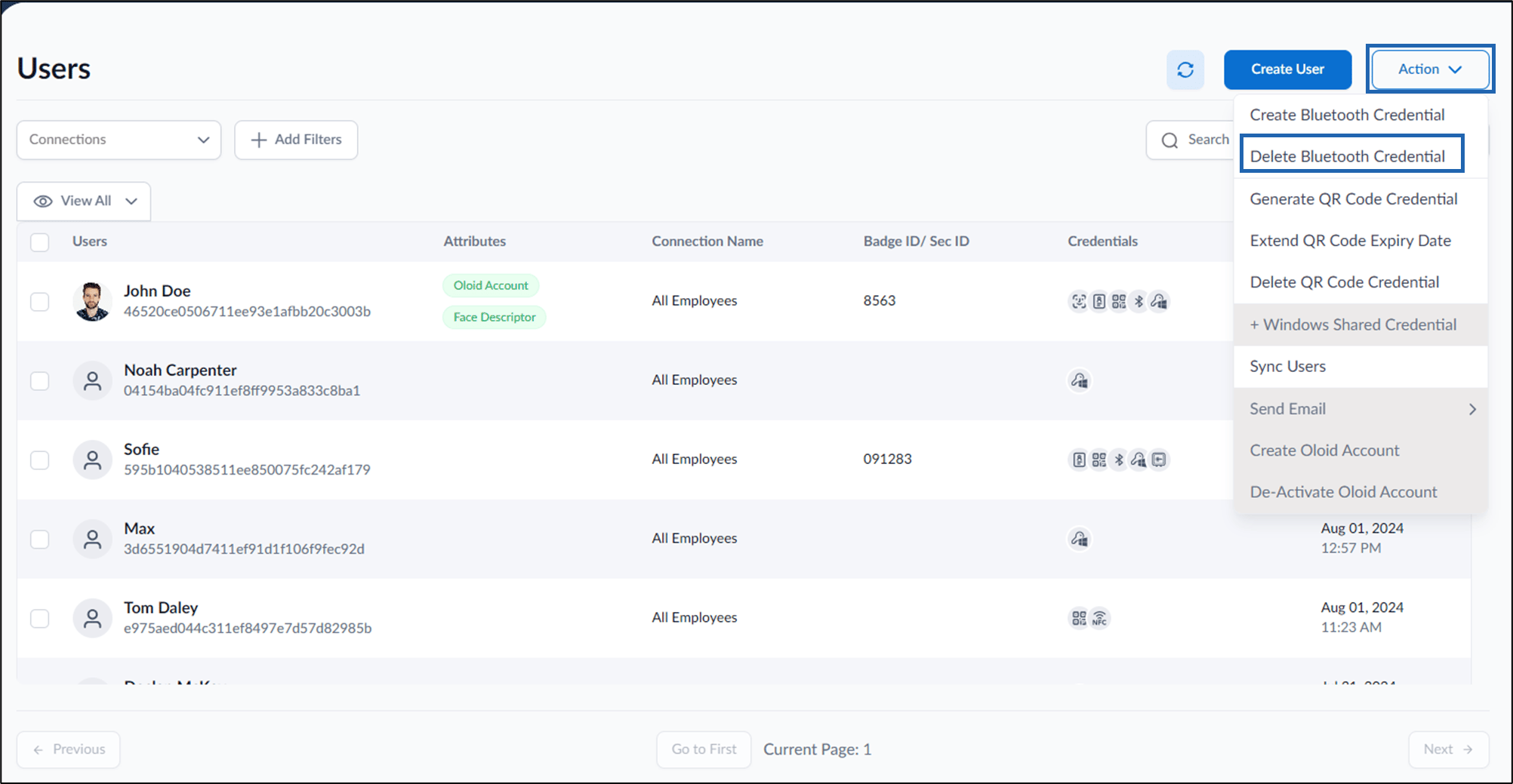Screen dimensions: 1513x784
Task: Click Sofie's Bluetooth credential icon
Action: tap(1119, 460)
